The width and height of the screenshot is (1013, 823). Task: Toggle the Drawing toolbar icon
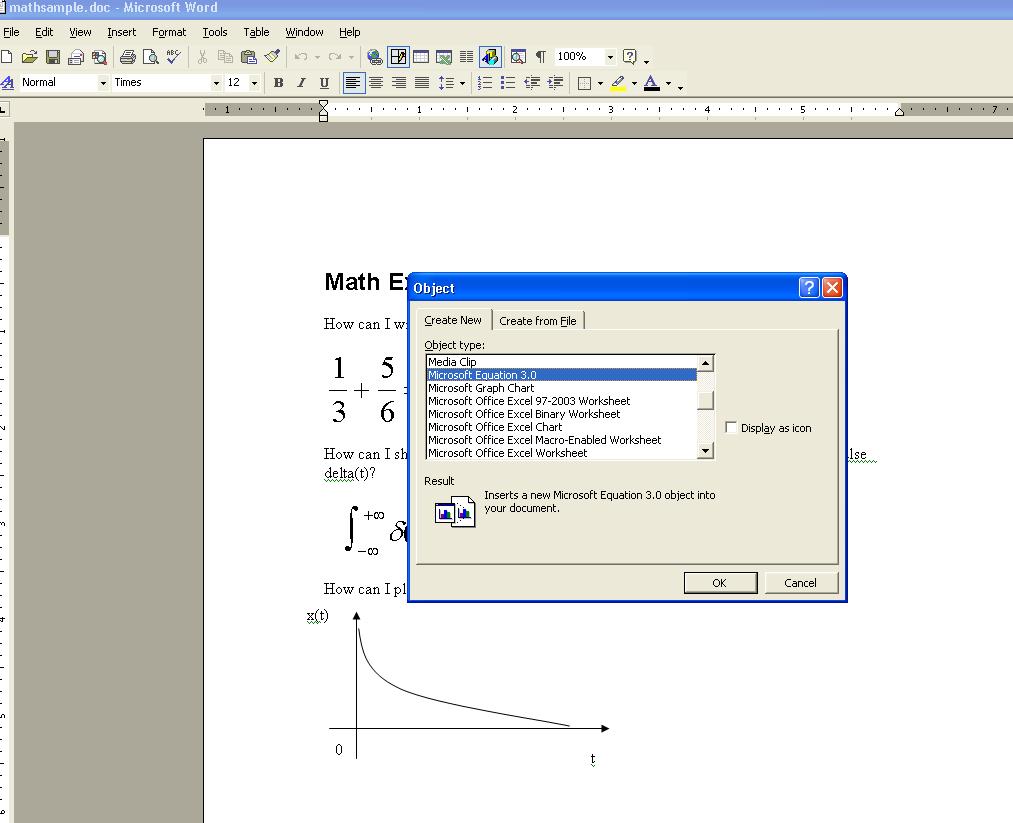coord(490,57)
